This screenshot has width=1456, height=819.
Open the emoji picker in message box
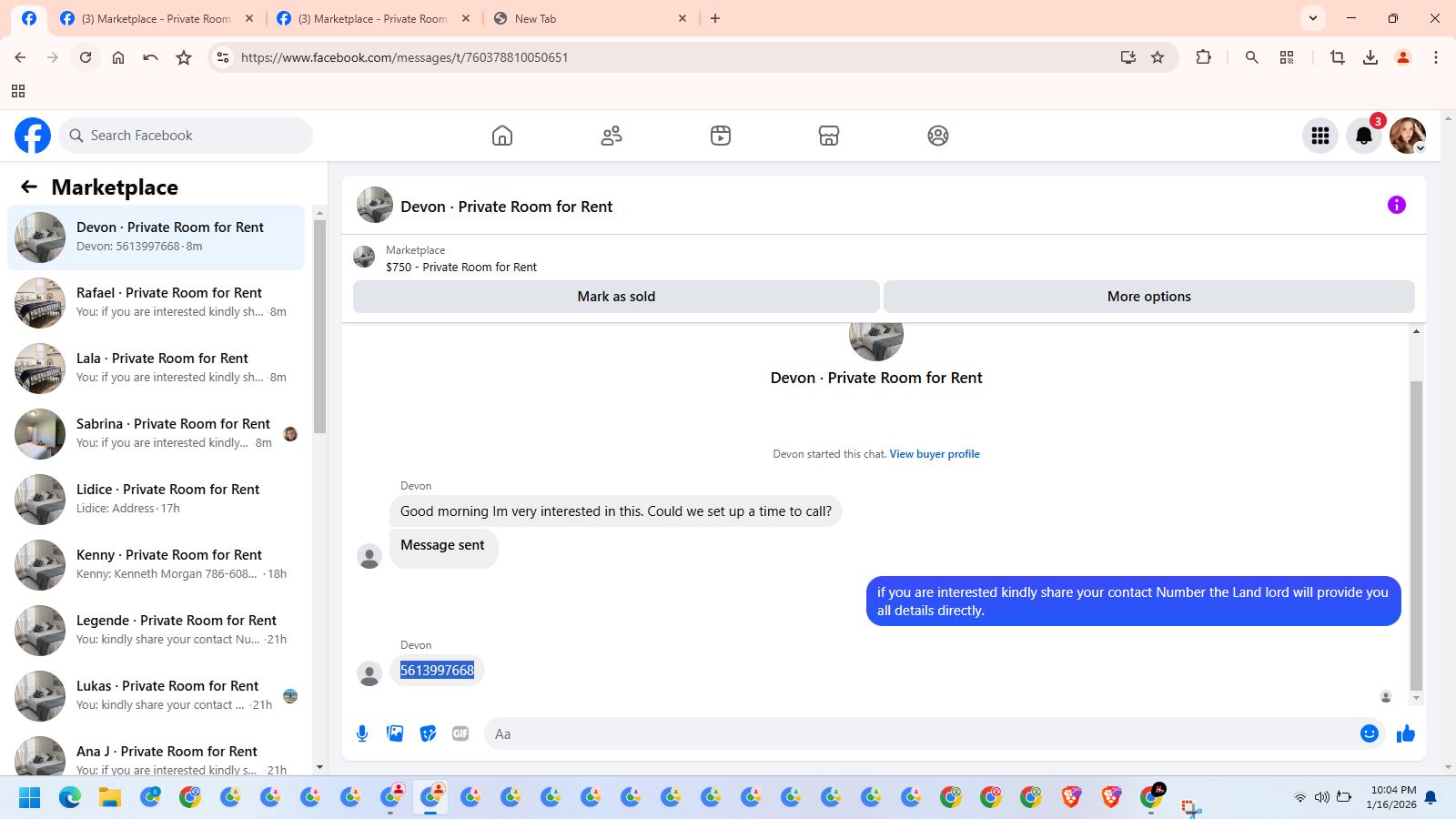click(1370, 733)
